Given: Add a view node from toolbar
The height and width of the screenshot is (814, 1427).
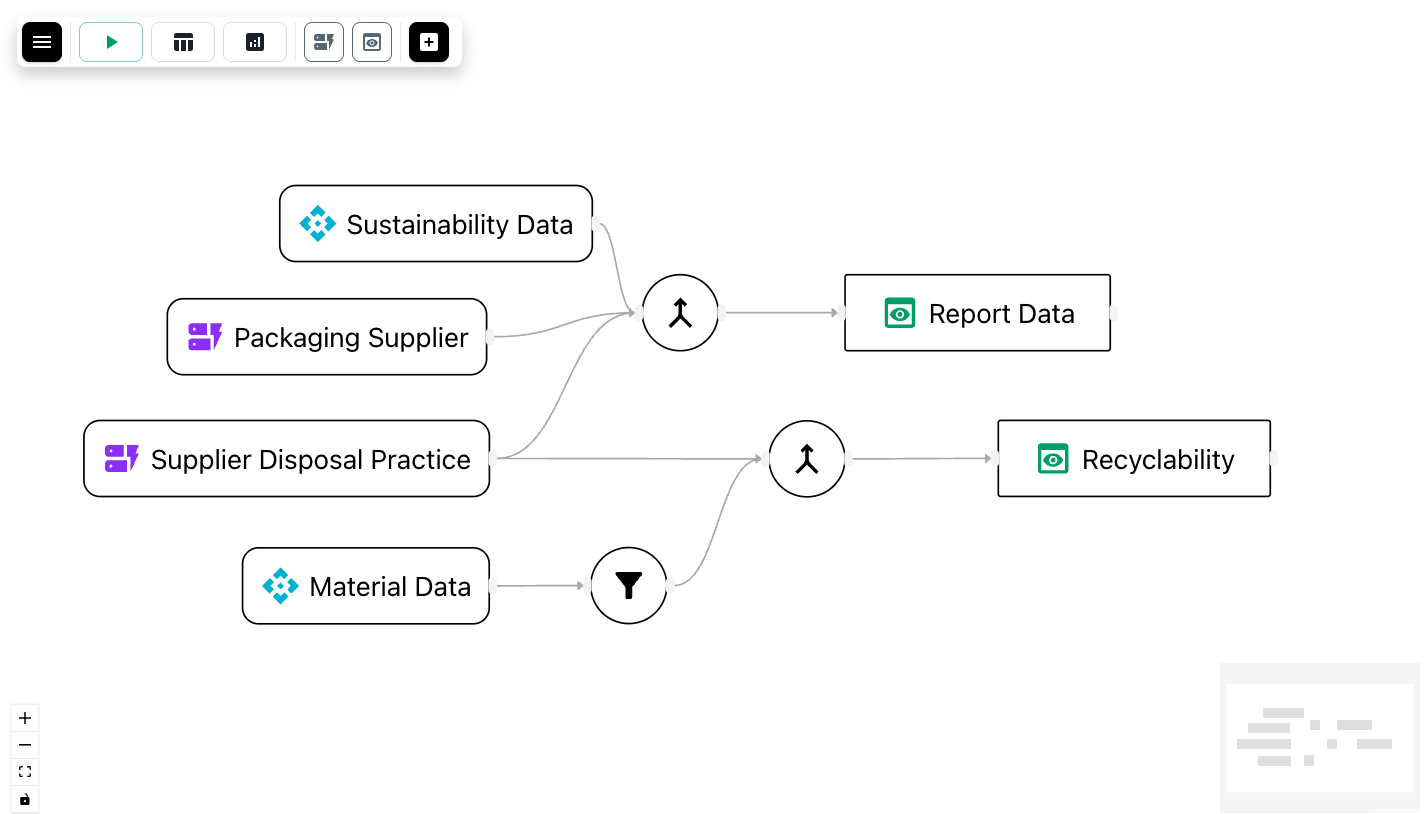Looking at the screenshot, I should pyautogui.click(x=372, y=42).
